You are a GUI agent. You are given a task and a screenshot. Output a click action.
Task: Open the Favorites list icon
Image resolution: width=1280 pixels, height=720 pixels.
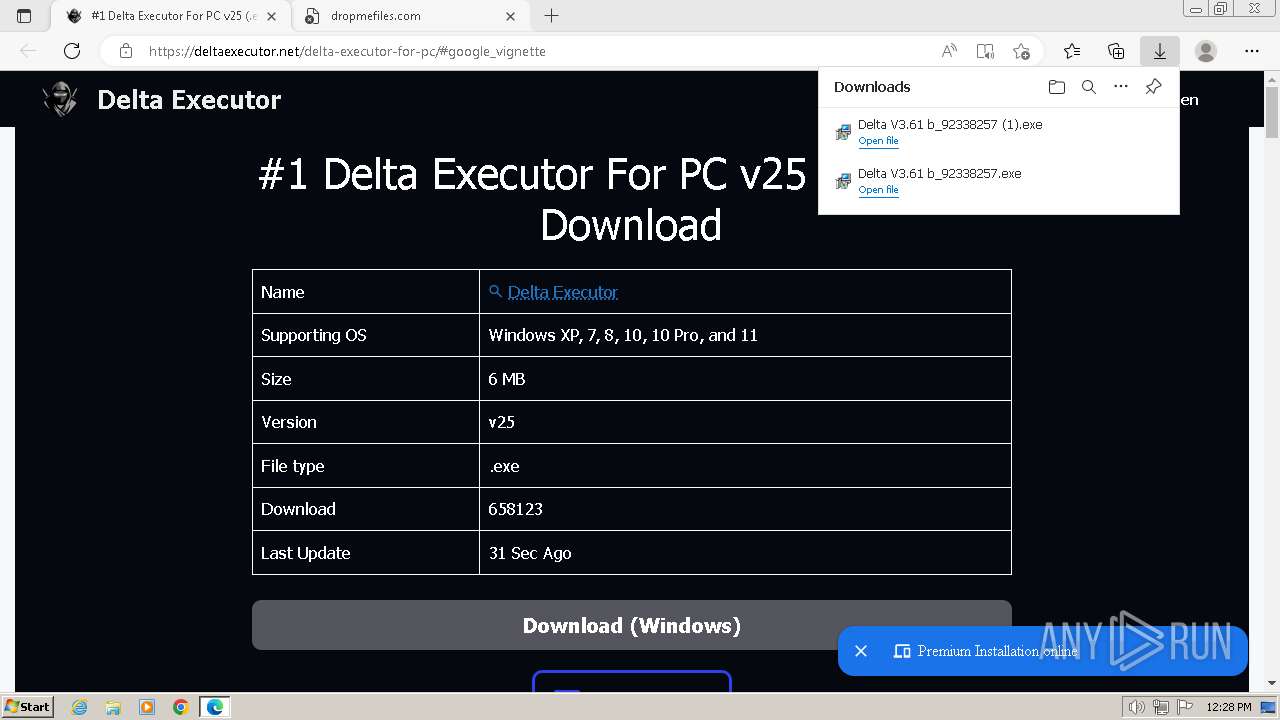click(x=1072, y=51)
